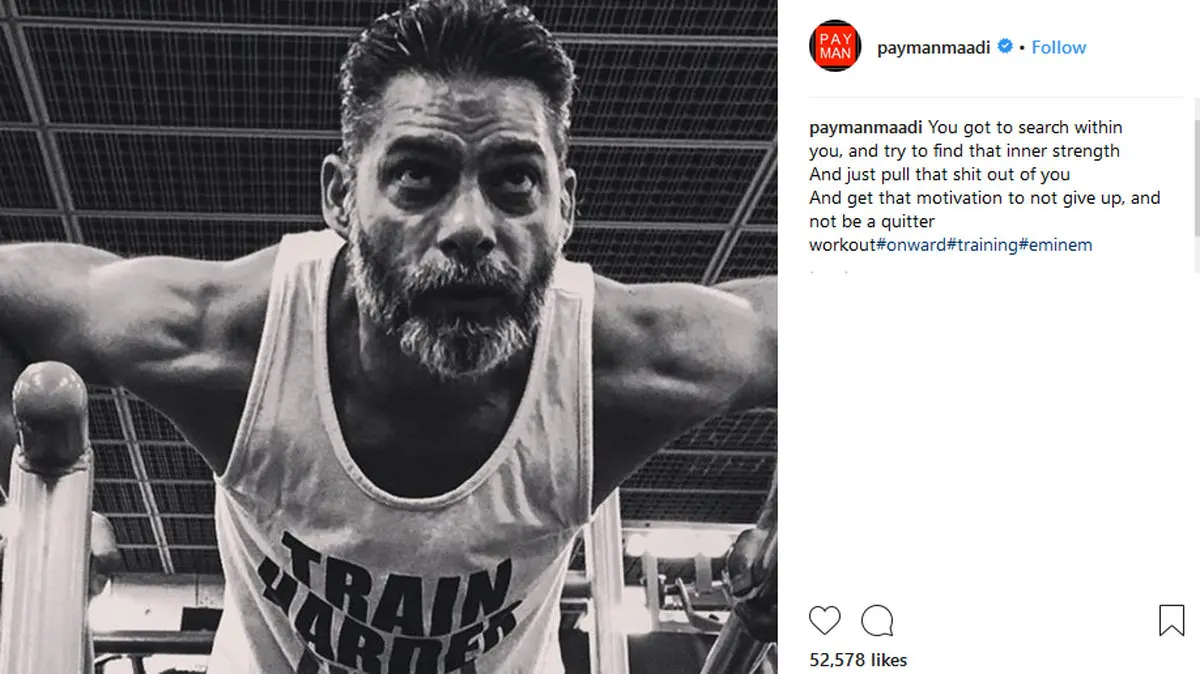Like the post with the heart icon
The image size is (1200, 674).
tap(825, 621)
